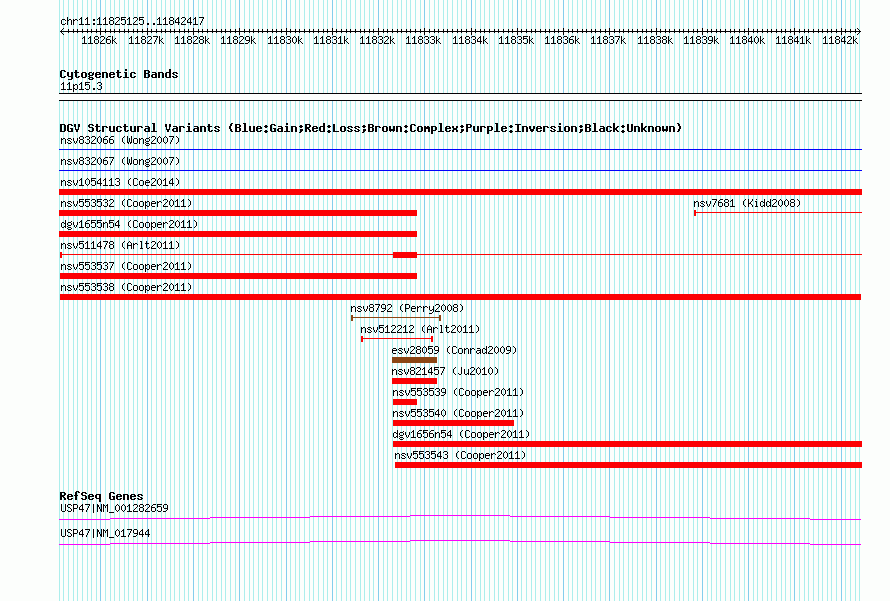Select the nsv512212 (Arlt2011) label
This screenshot has height=601, width=890.
420,329
